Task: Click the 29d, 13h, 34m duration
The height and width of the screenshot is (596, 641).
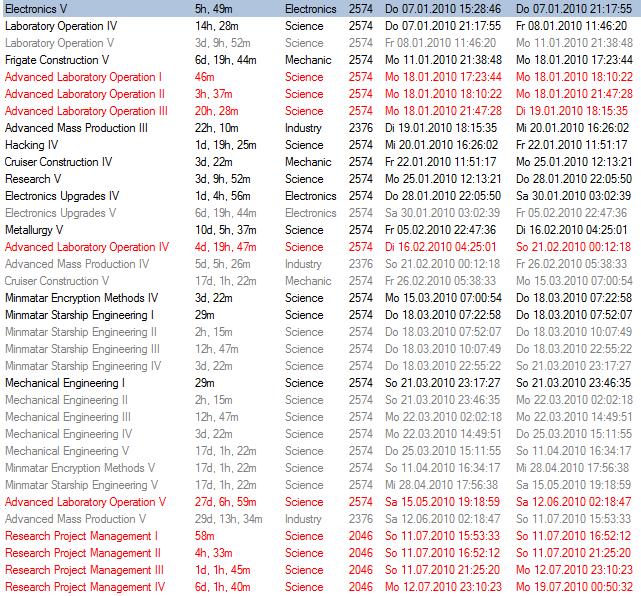Action: (229, 519)
